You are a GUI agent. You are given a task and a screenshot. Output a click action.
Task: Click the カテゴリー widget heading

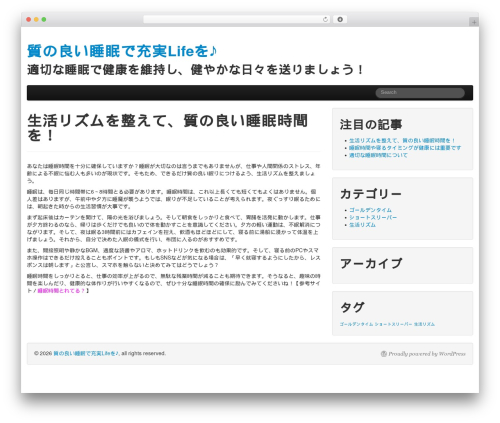[x=371, y=194]
